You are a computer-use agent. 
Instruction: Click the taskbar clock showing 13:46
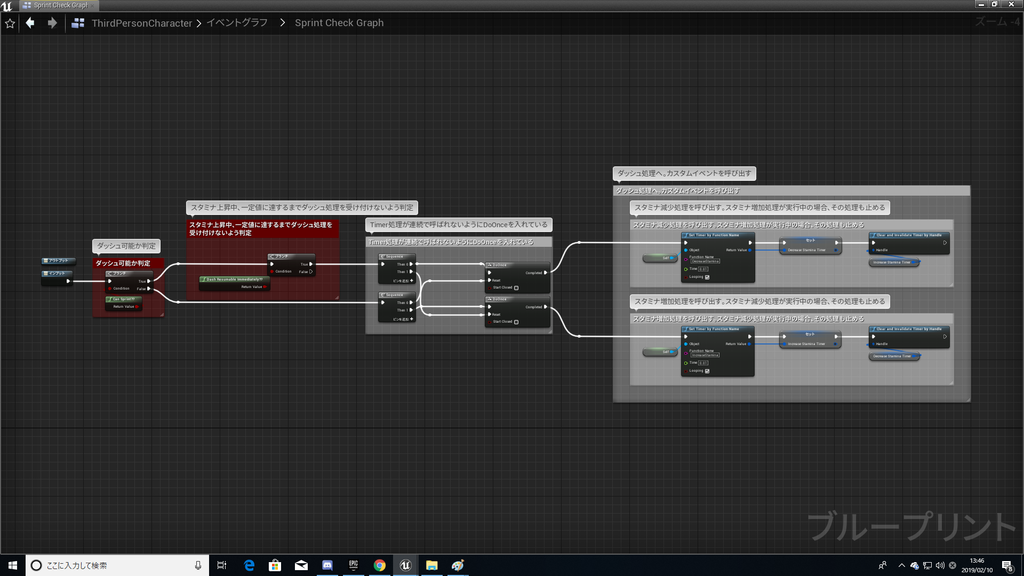coord(978,566)
